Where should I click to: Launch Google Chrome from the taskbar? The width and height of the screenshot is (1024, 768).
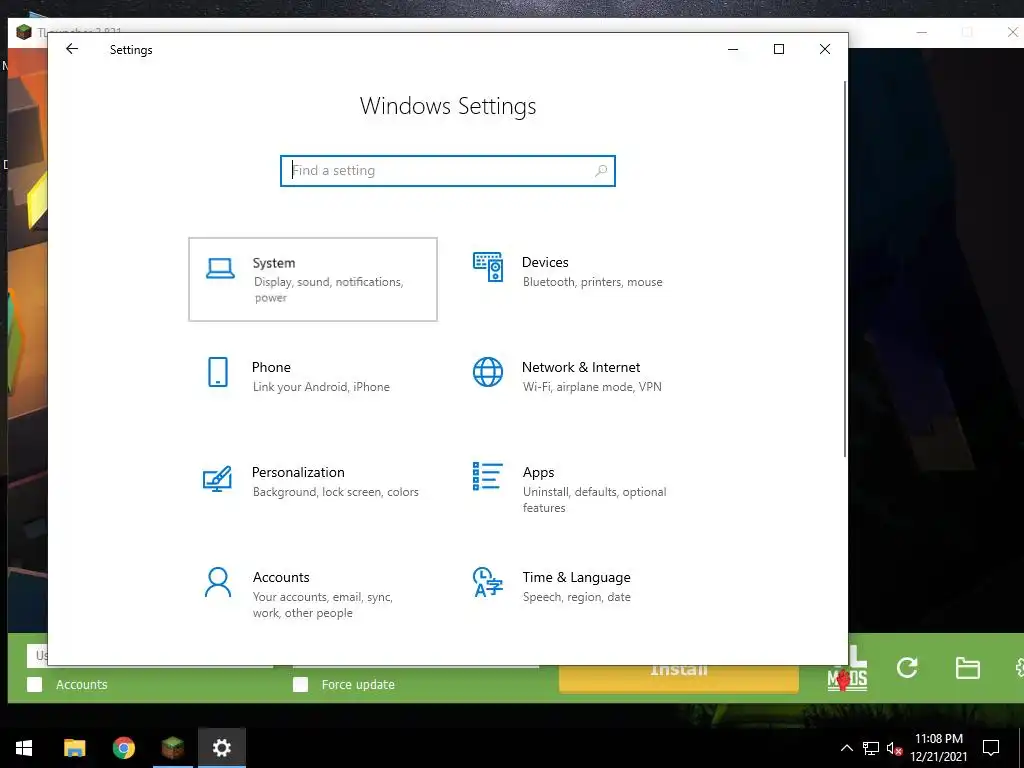tap(123, 748)
